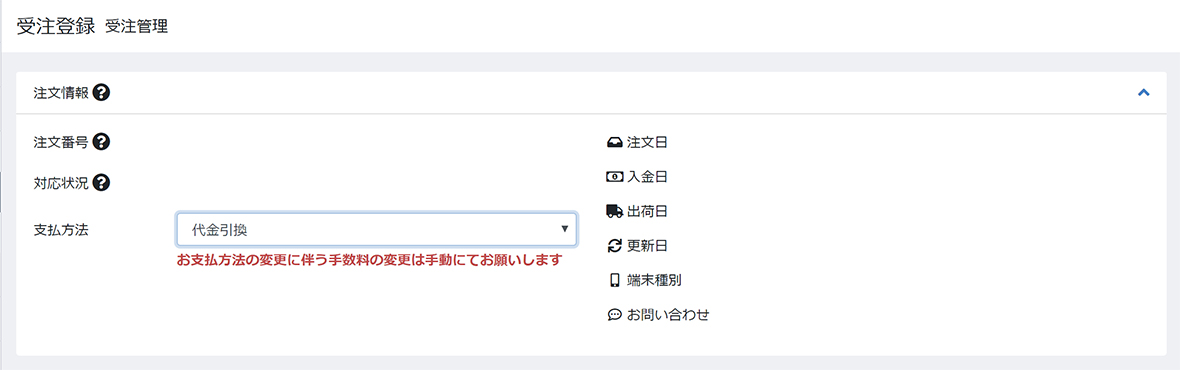
Task: Click the 注文情報 panel header title
Action: tap(61, 93)
